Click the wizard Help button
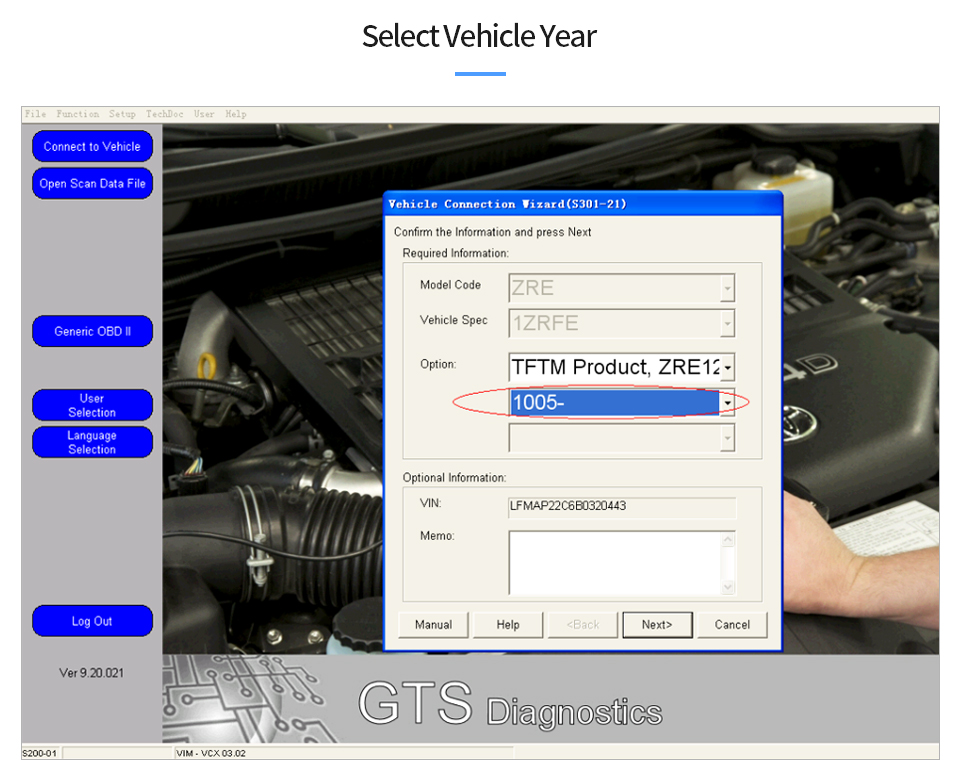Screen dimensions: 960x775 (x=508, y=624)
